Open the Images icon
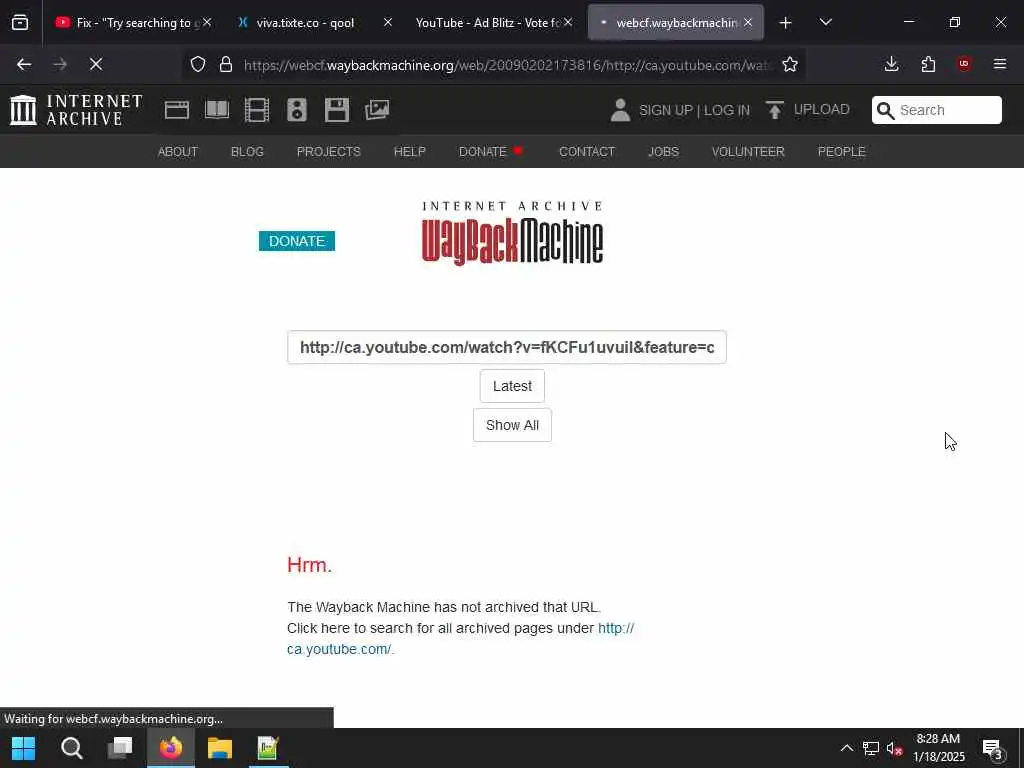 (377, 110)
